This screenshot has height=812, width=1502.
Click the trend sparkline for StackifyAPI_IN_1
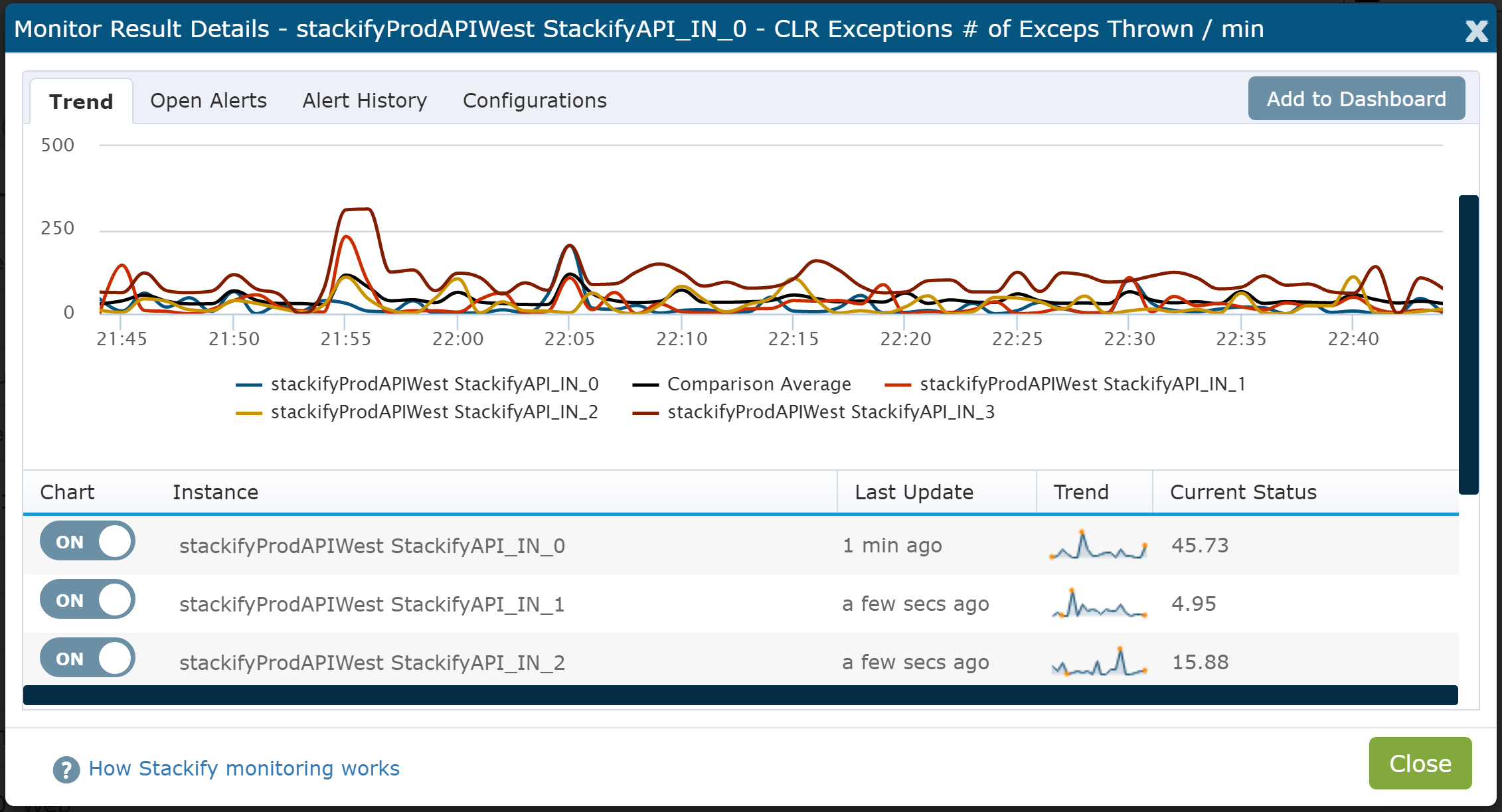point(1098,603)
